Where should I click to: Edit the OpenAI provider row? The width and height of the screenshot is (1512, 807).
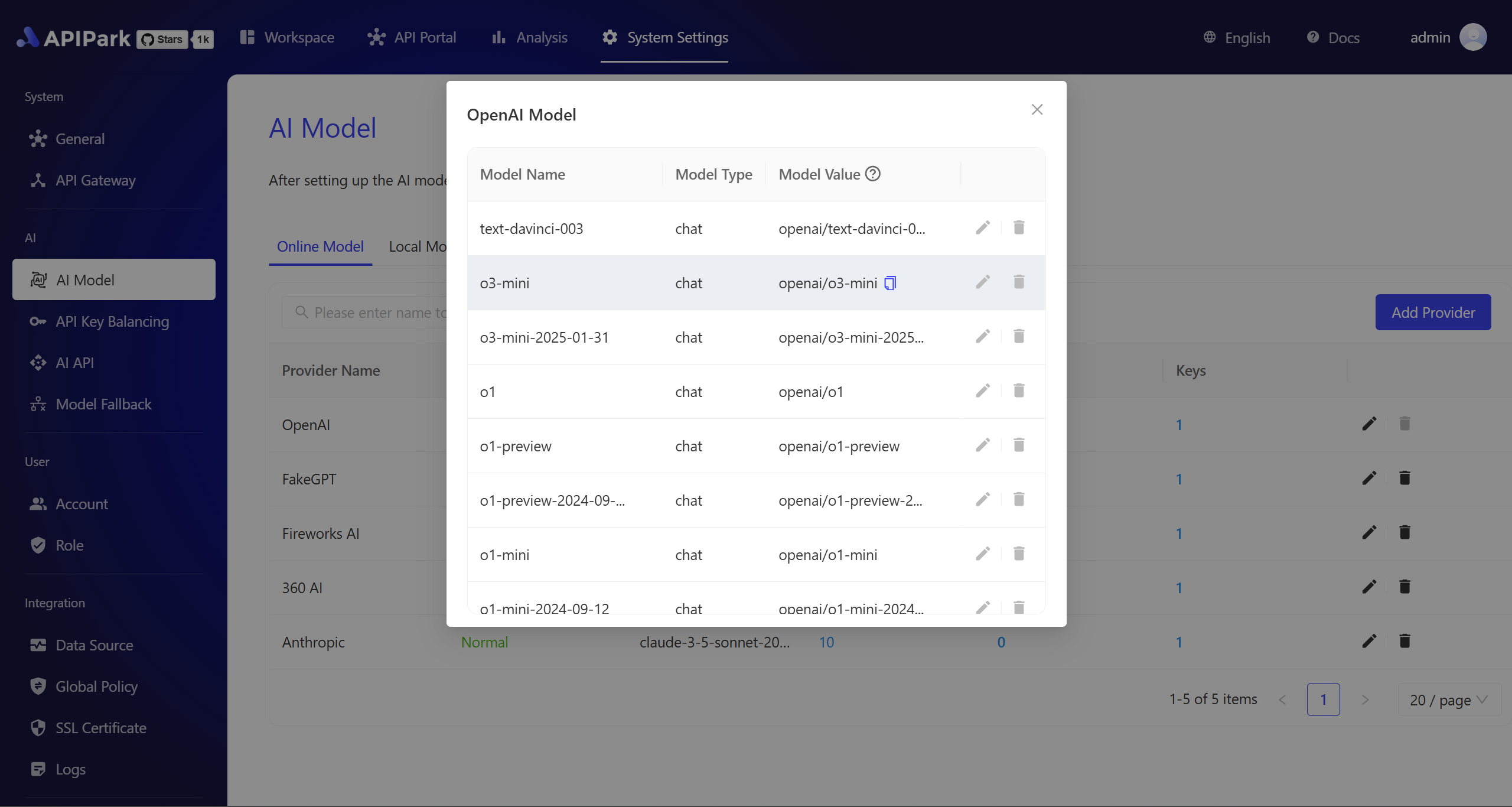[1369, 424]
